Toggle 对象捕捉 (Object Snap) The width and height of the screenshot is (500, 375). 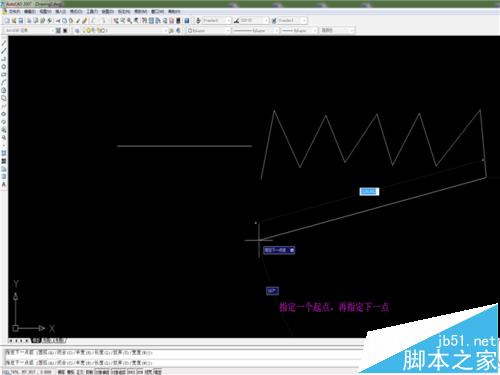[x=102, y=372]
